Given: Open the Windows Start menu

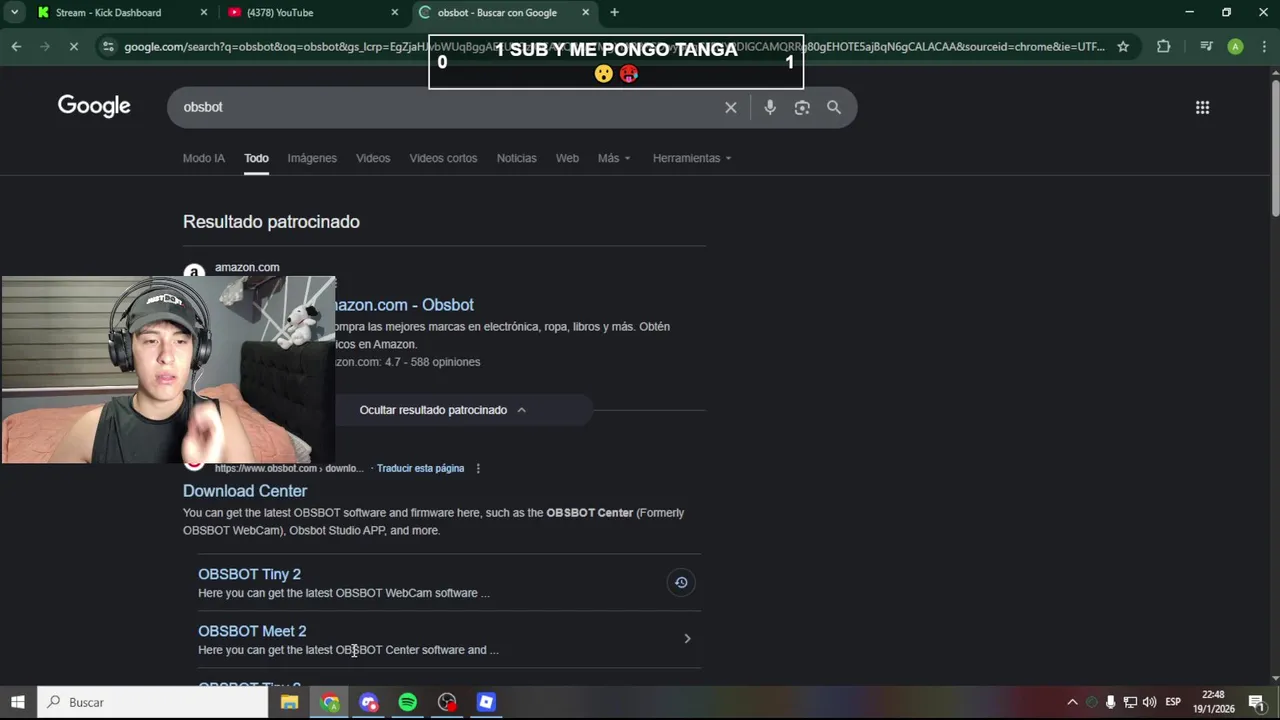Looking at the screenshot, I should [x=18, y=702].
